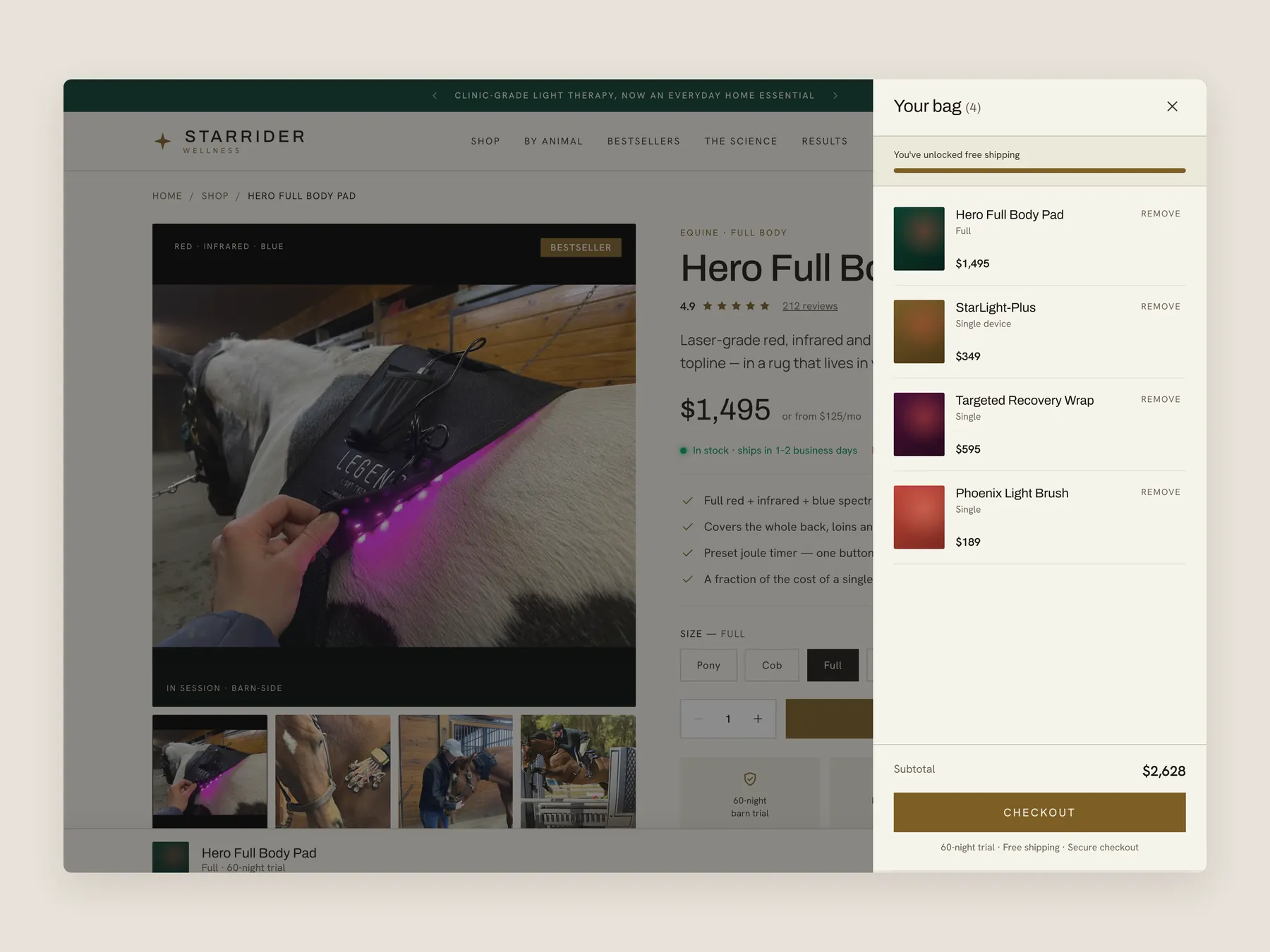Select Full size option

coord(833,665)
